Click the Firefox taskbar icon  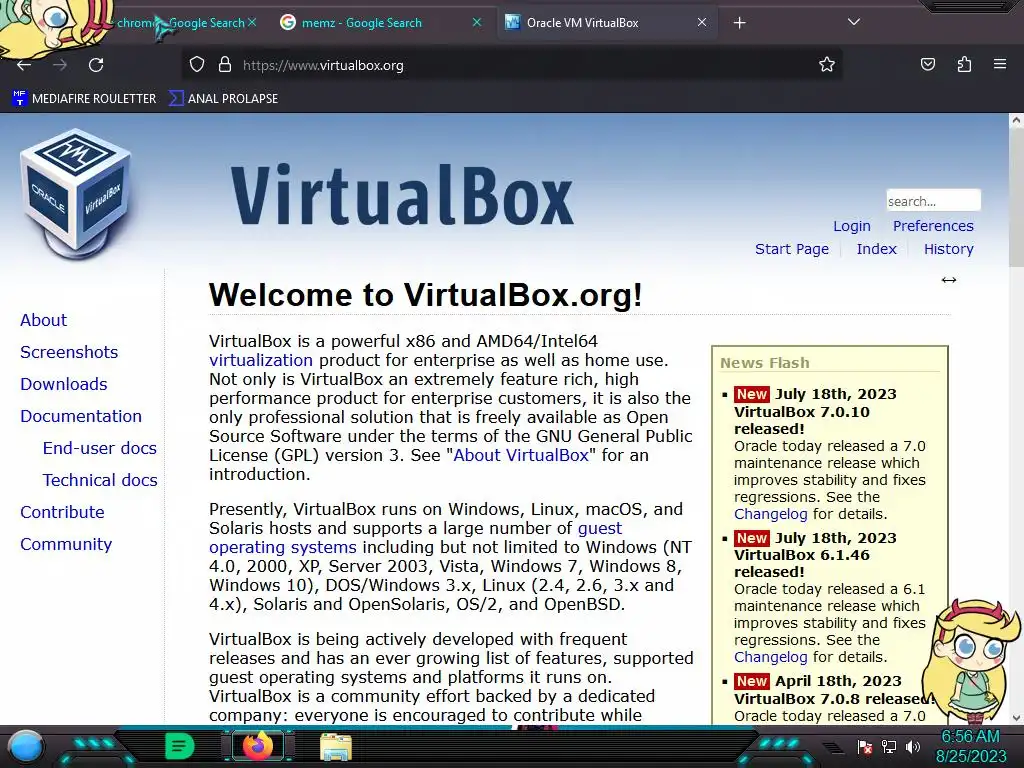pos(257,746)
